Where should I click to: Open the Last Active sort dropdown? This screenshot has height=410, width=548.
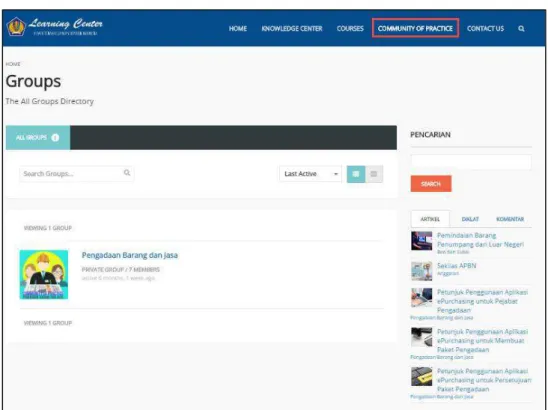(310, 174)
